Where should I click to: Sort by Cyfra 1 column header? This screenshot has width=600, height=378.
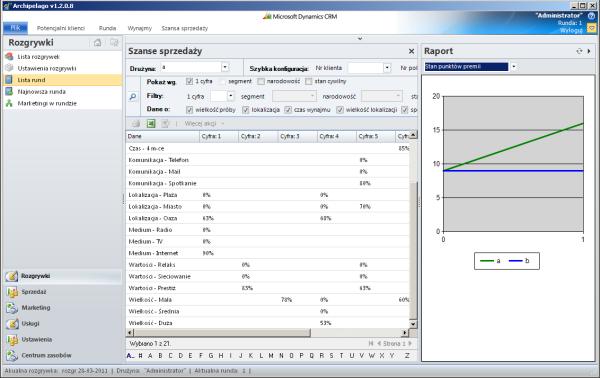coord(219,136)
